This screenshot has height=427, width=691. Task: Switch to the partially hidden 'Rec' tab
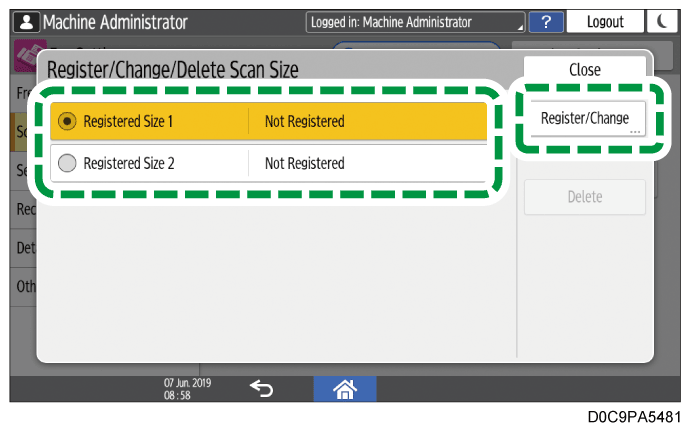[x=24, y=210]
